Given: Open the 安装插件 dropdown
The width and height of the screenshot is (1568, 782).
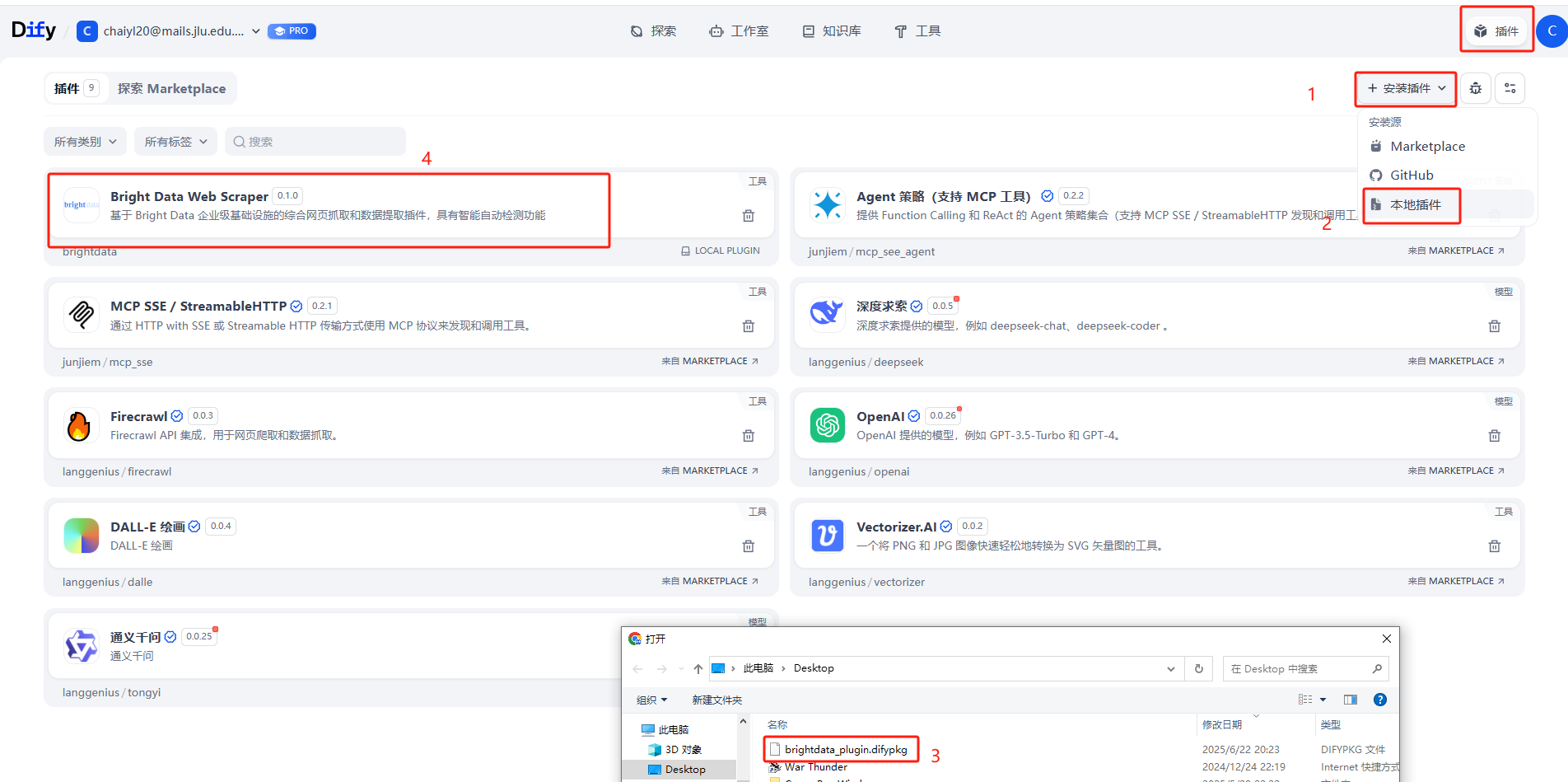Looking at the screenshot, I should coord(1407,88).
